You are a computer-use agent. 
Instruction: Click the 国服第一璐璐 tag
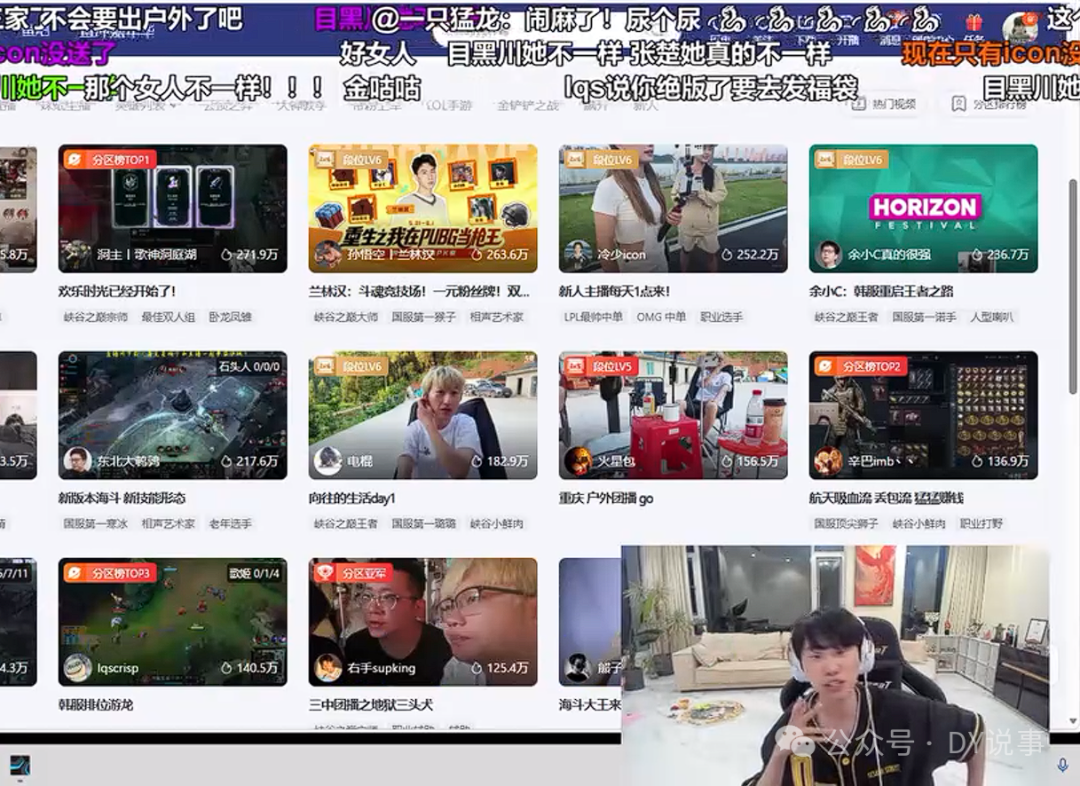click(424, 524)
